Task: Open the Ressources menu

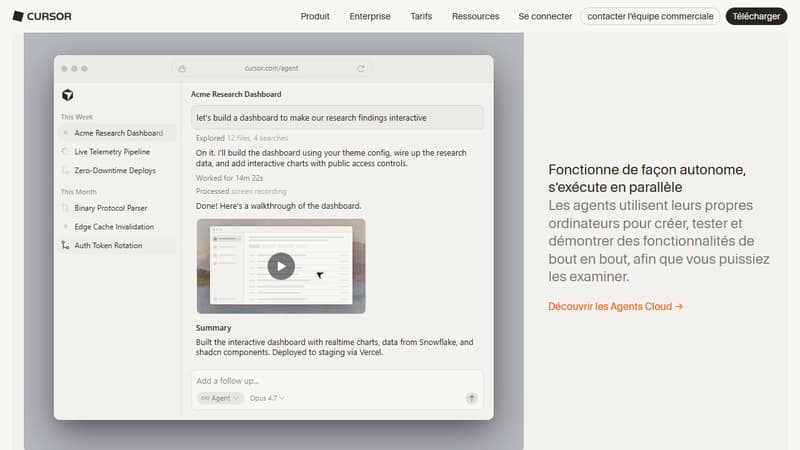Action: coord(476,16)
